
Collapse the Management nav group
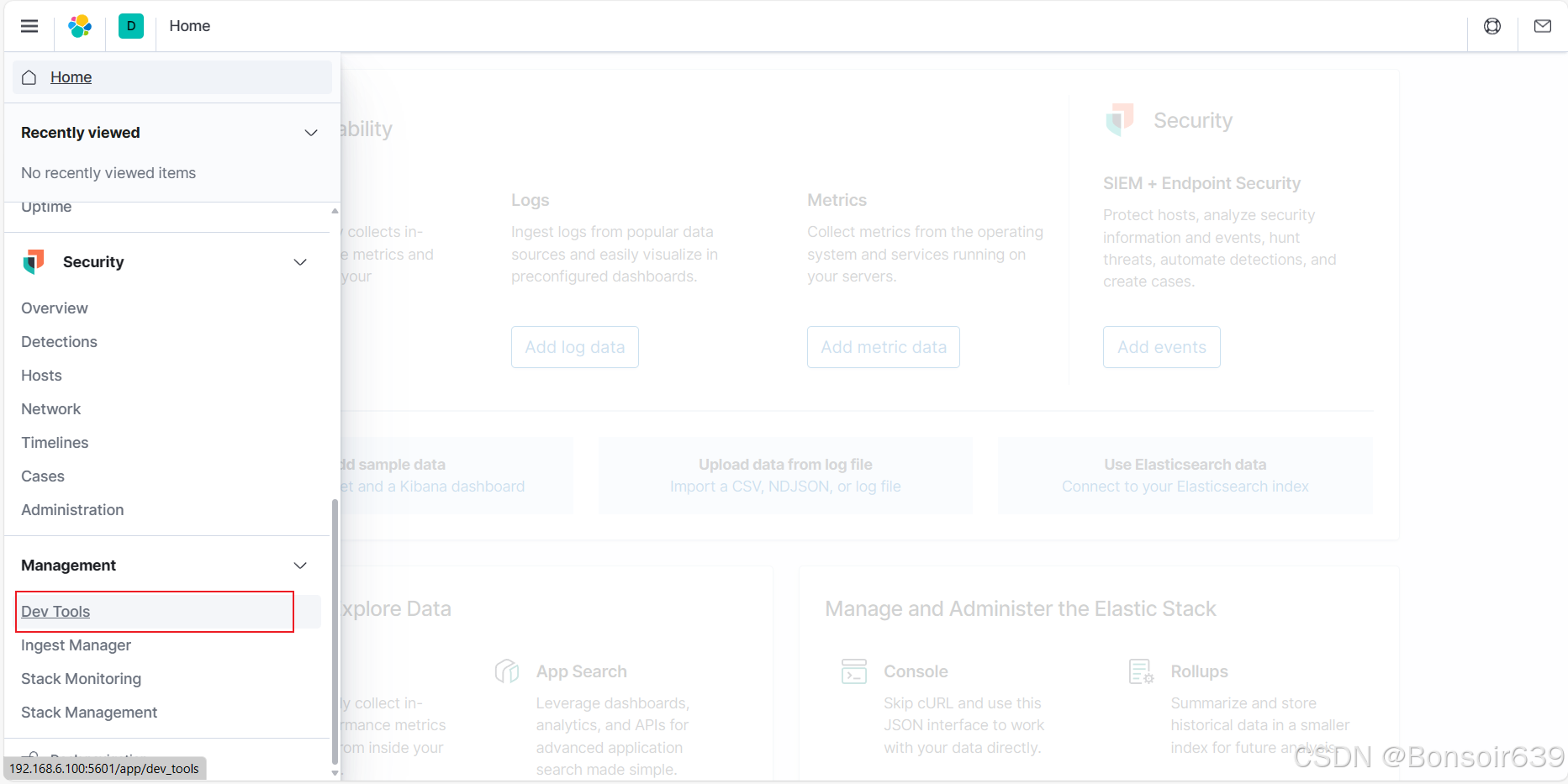coord(300,566)
